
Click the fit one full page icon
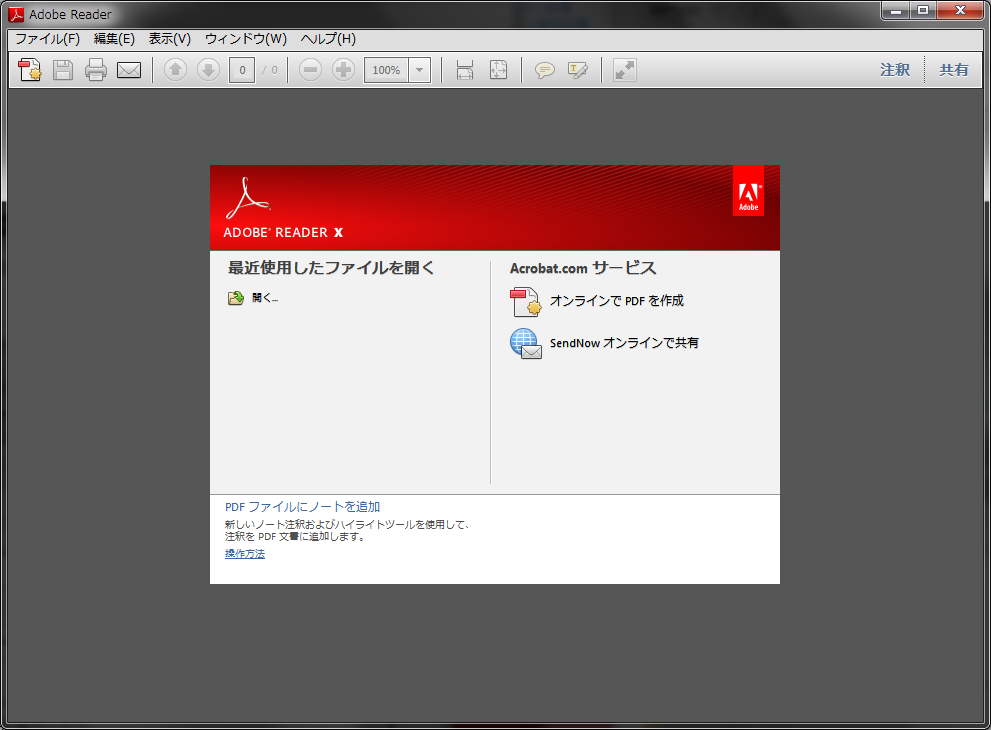pyautogui.click(x=499, y=70)
